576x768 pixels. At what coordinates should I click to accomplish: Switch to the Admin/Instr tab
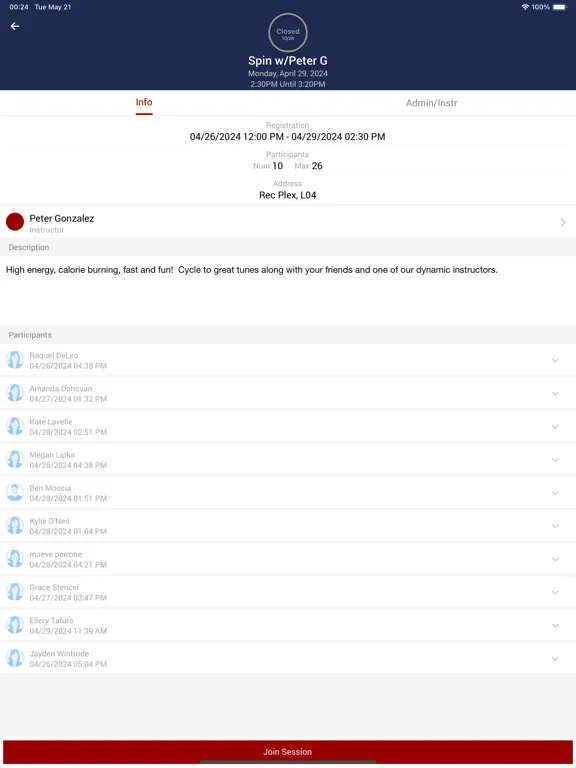(x=432, y=103)
